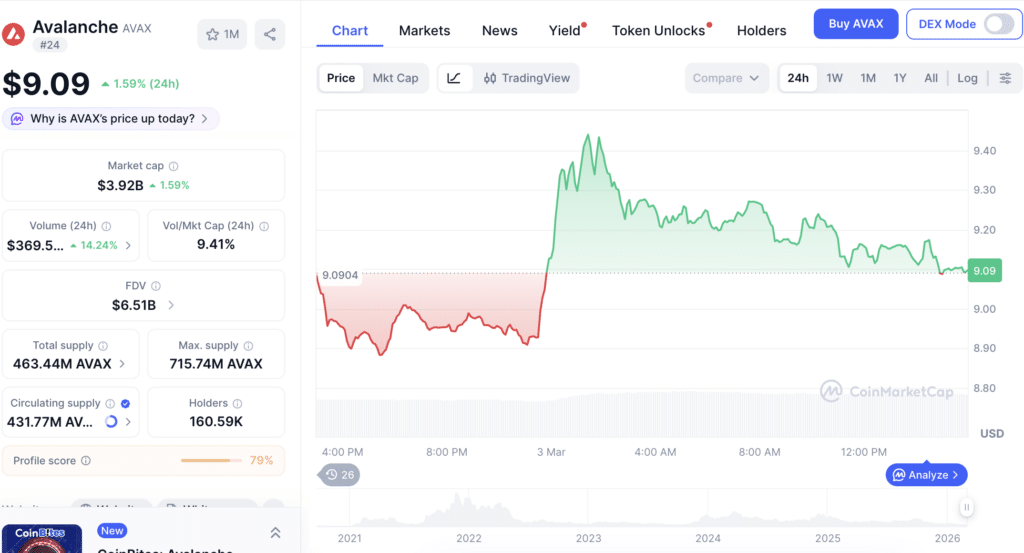
Task: Click the Avalanche red logo icon
Action: 13,34
